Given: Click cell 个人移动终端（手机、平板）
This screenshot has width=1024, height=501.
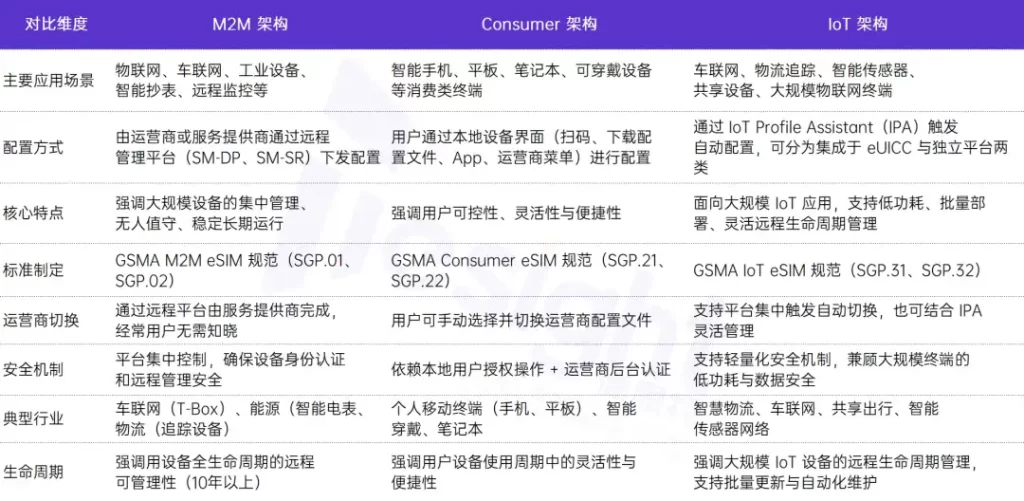Looking at the screenshot, I should [513, 419].
